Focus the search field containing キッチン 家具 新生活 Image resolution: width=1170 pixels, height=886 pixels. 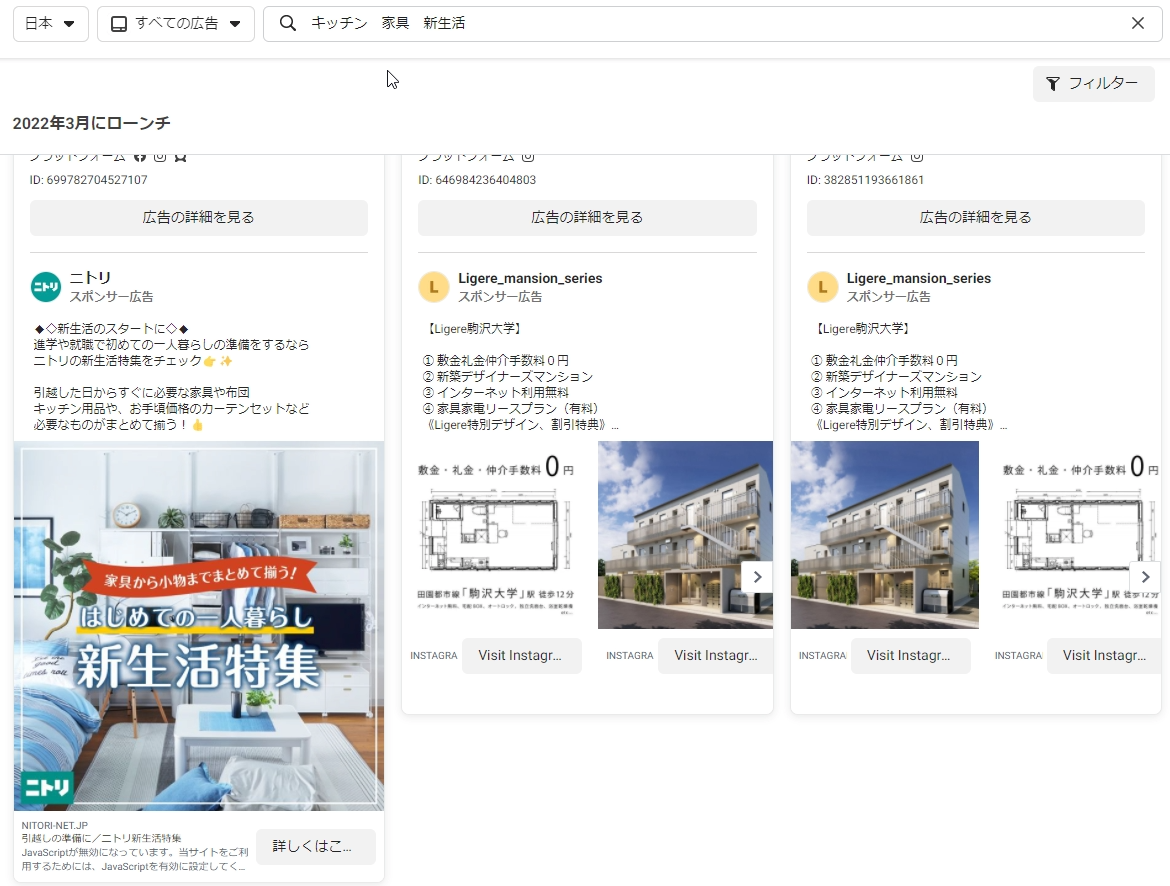(700, 24)
